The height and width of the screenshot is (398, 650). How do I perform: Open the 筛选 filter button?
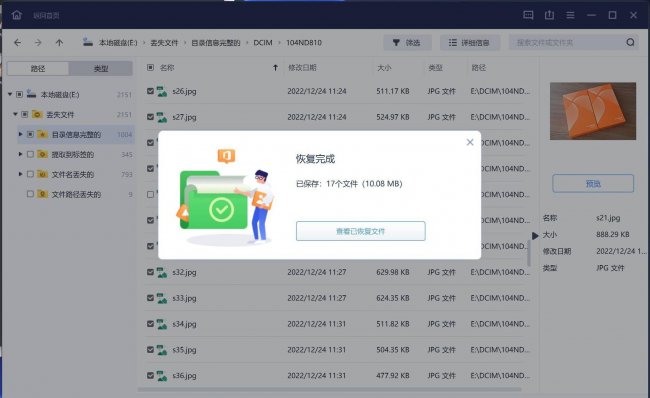[x=407, y=42]
